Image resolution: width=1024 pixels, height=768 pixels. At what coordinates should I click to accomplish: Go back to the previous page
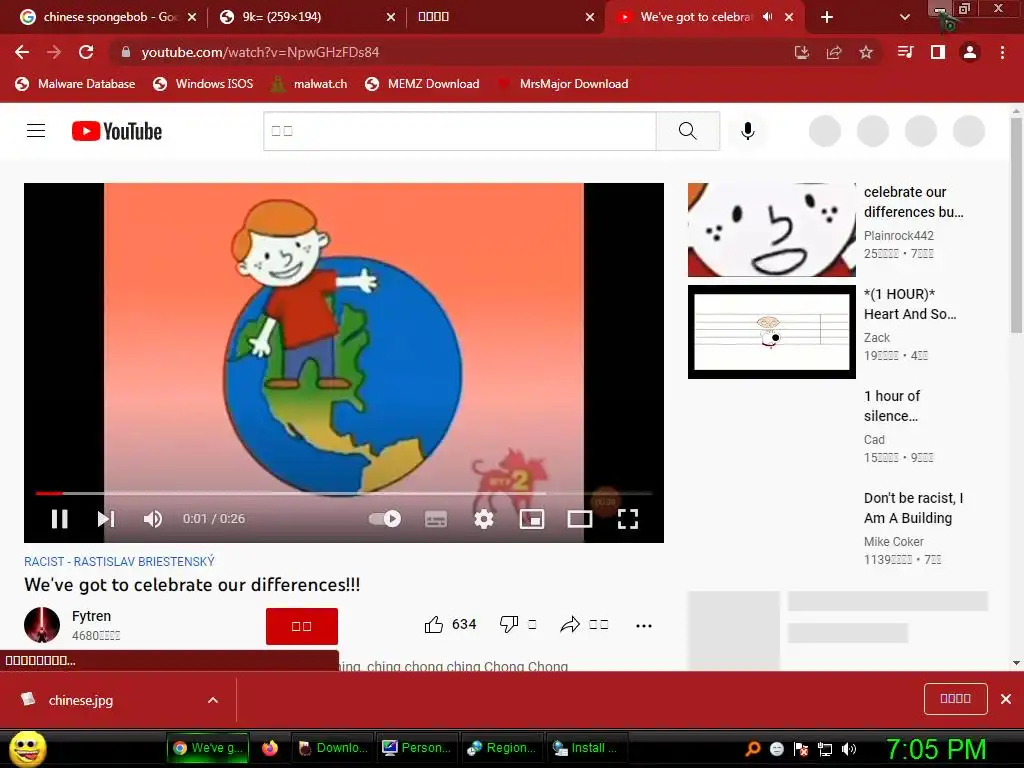pos(22,52)
